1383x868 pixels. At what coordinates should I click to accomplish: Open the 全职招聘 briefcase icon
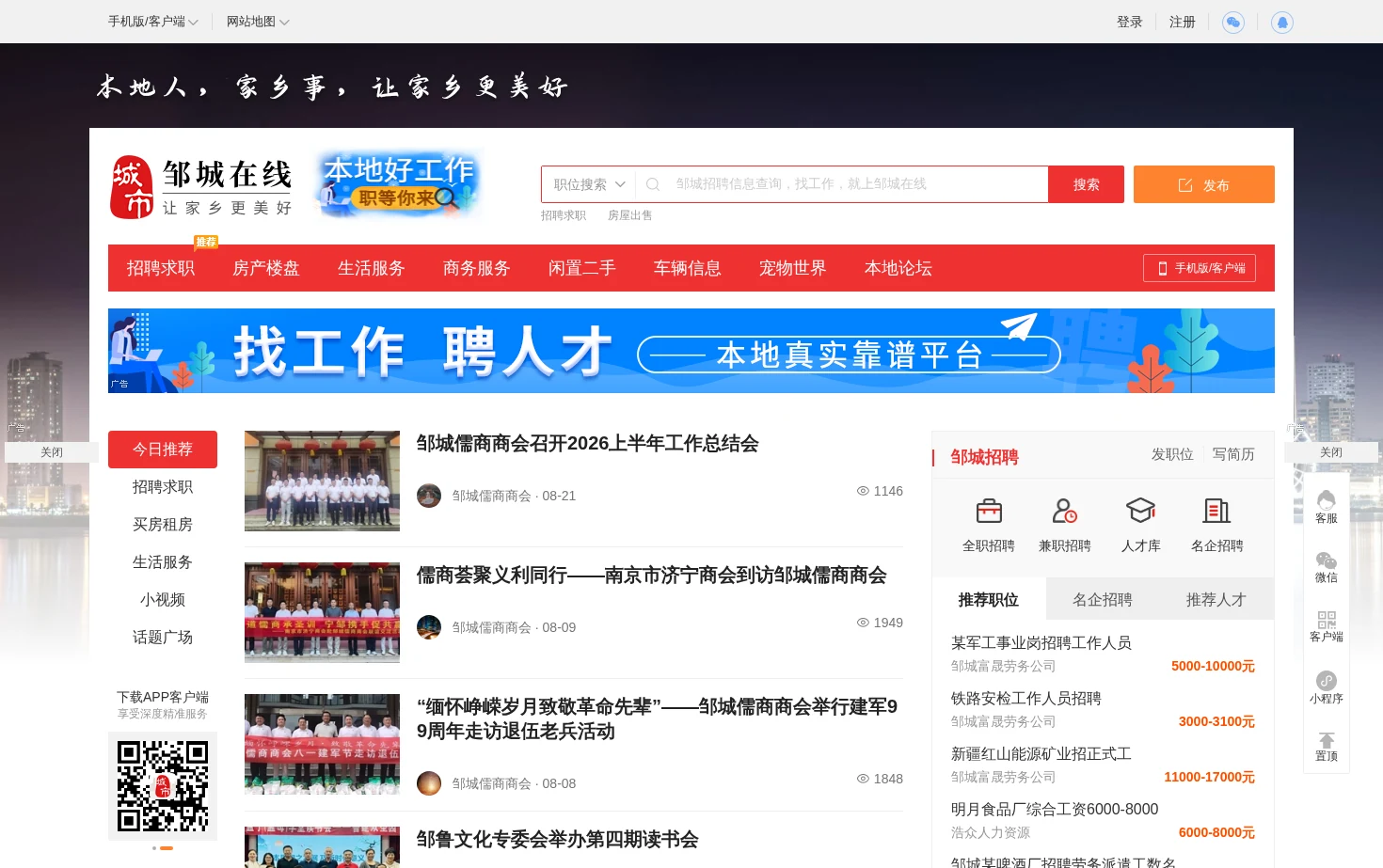point(989,511)
